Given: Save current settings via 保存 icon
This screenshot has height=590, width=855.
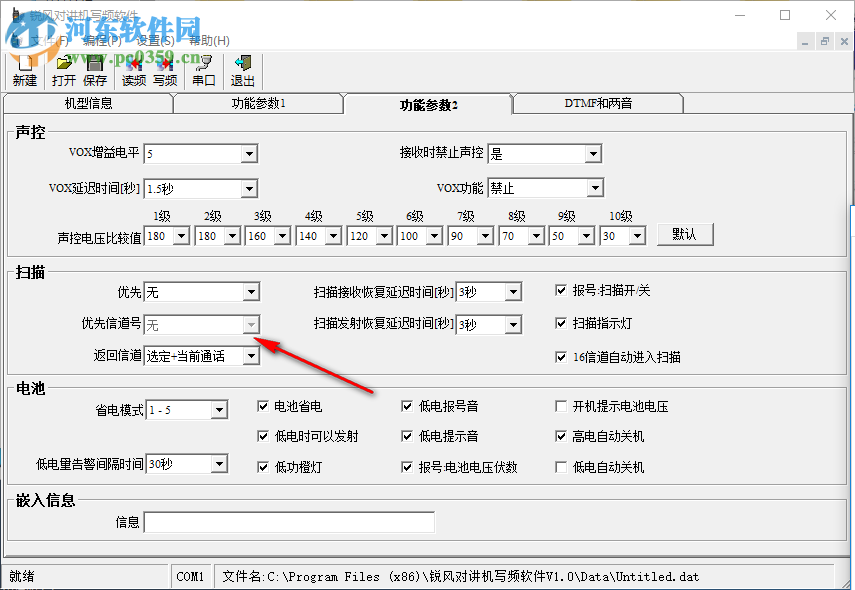Looking at the screenshot, I should 94,70.
